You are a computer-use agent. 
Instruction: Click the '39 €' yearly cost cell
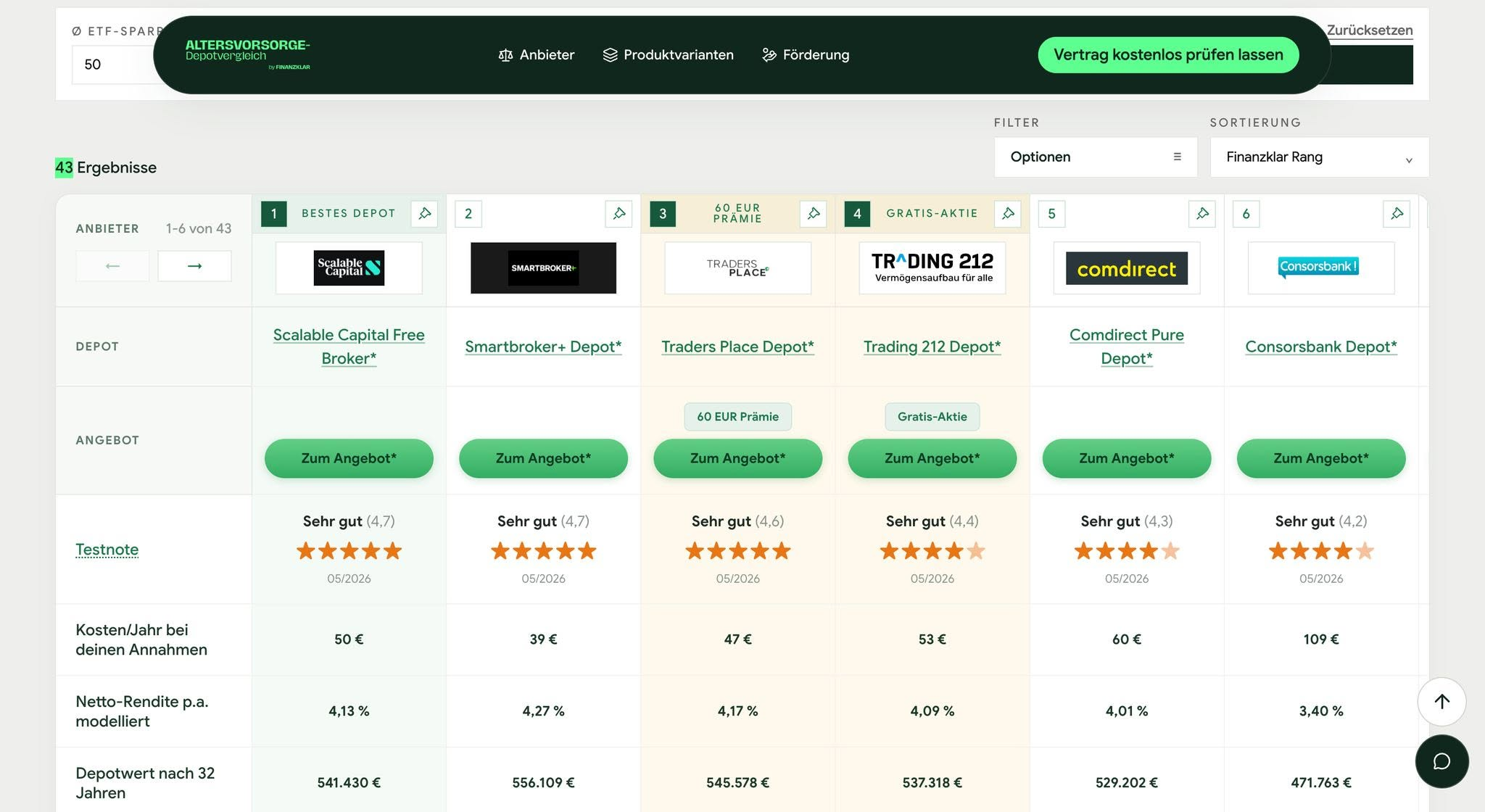tap(543, 639)
